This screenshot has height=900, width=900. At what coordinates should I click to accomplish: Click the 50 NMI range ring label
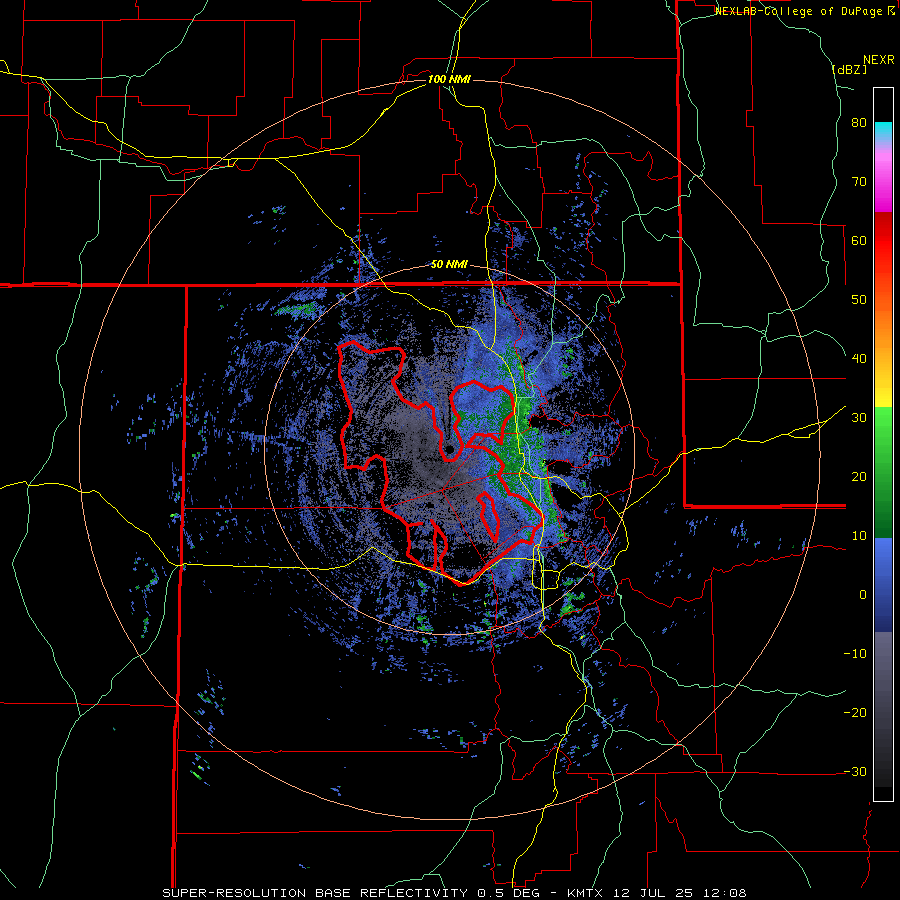(449, 265)
